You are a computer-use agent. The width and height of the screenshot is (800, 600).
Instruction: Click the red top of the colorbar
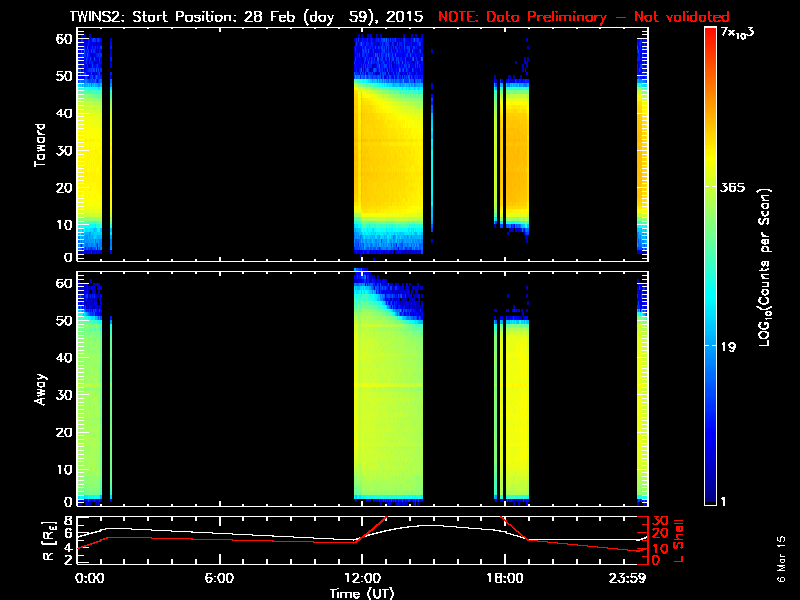(710, 35)
